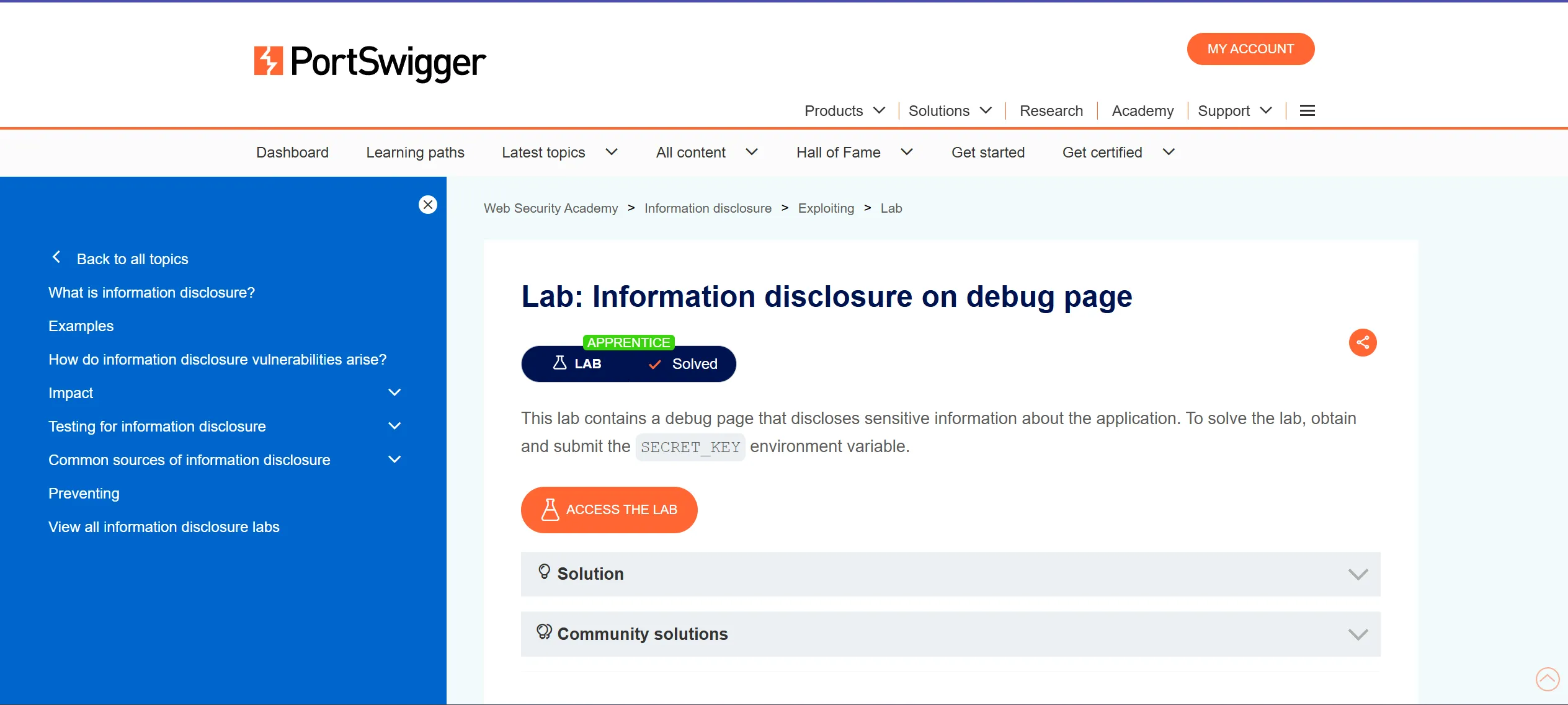The height and width of the screenshot is (705, 1568).
Task: Click the lightbulb icon next to Solution
Action: (544, 572)
